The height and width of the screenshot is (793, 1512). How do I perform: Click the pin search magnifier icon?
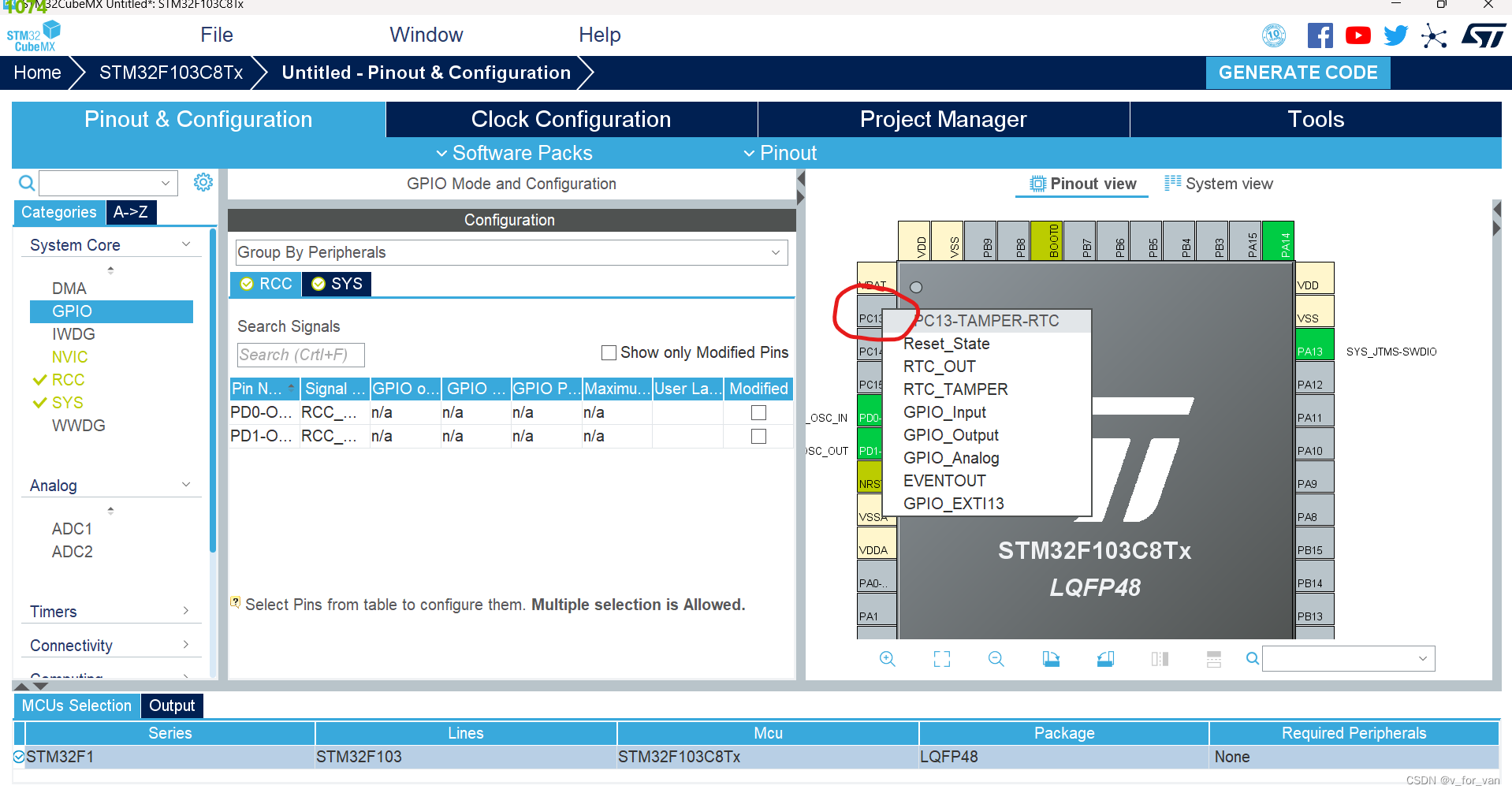(1252, 658)
